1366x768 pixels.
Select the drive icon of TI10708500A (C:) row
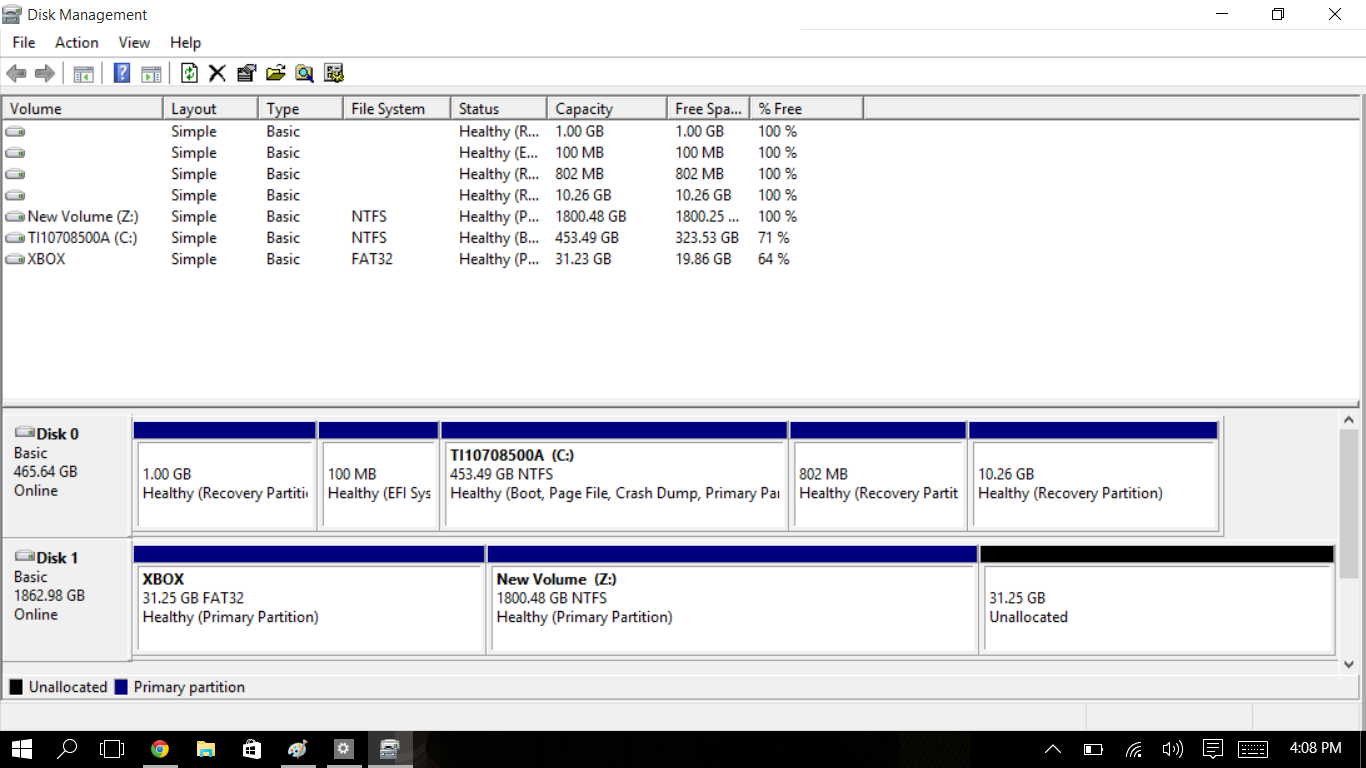point(15,238)
